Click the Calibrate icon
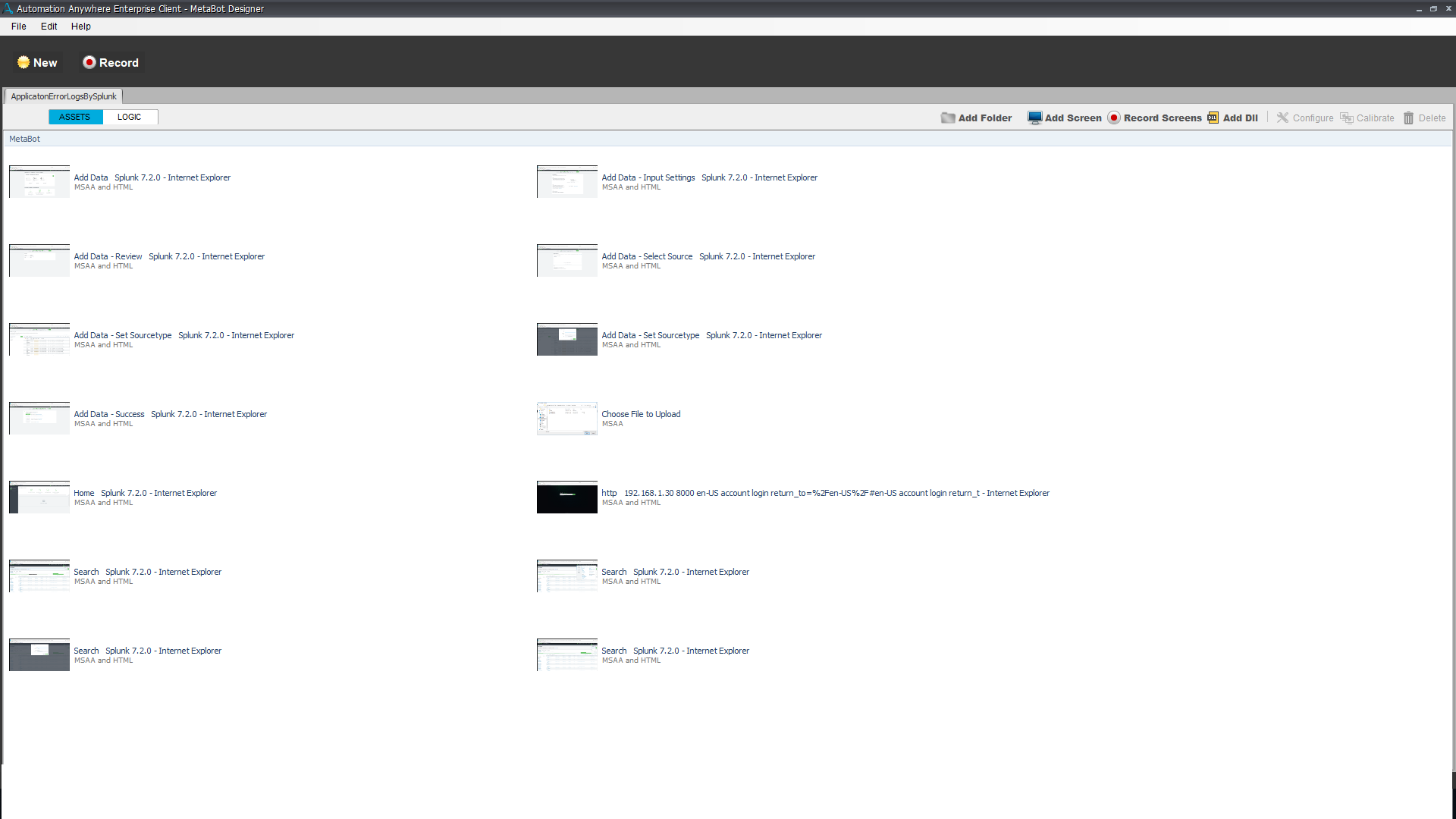The image size is (1456, 819). 1346,118
